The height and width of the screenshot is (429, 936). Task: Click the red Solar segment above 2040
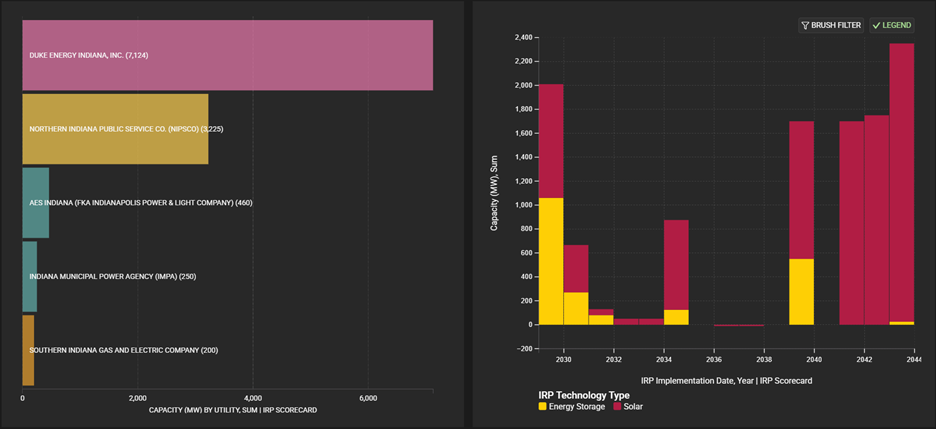pos(801,190)
